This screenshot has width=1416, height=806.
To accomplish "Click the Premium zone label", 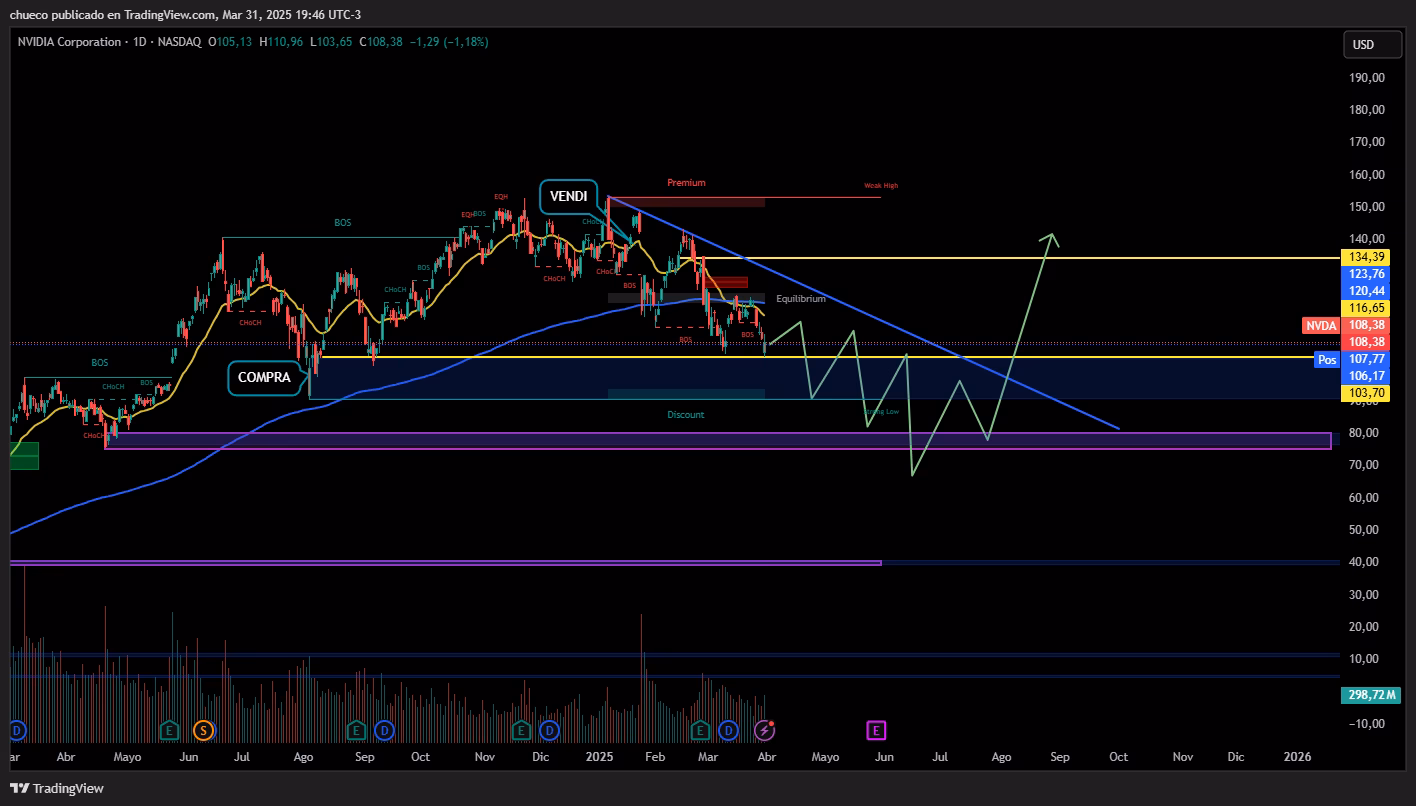I will point(686,183).
